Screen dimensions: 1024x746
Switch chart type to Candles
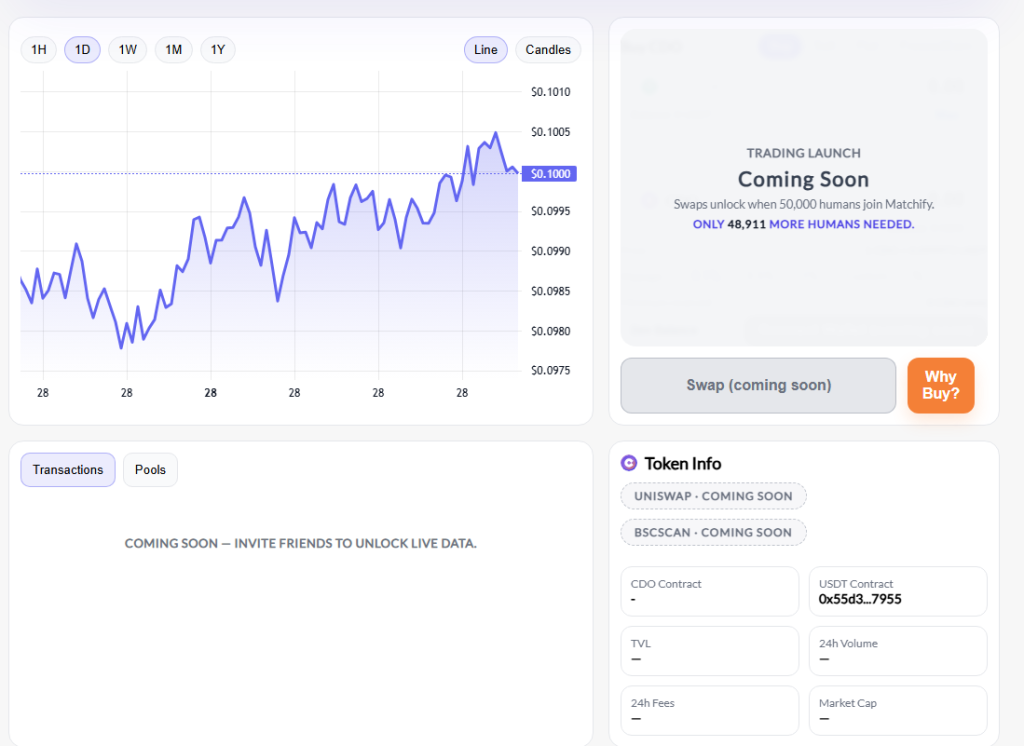[548, 50]
